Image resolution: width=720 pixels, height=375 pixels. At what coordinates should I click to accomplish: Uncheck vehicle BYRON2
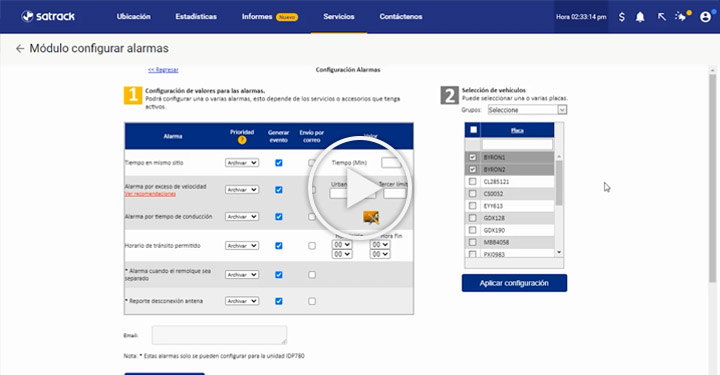coord(472,169)
